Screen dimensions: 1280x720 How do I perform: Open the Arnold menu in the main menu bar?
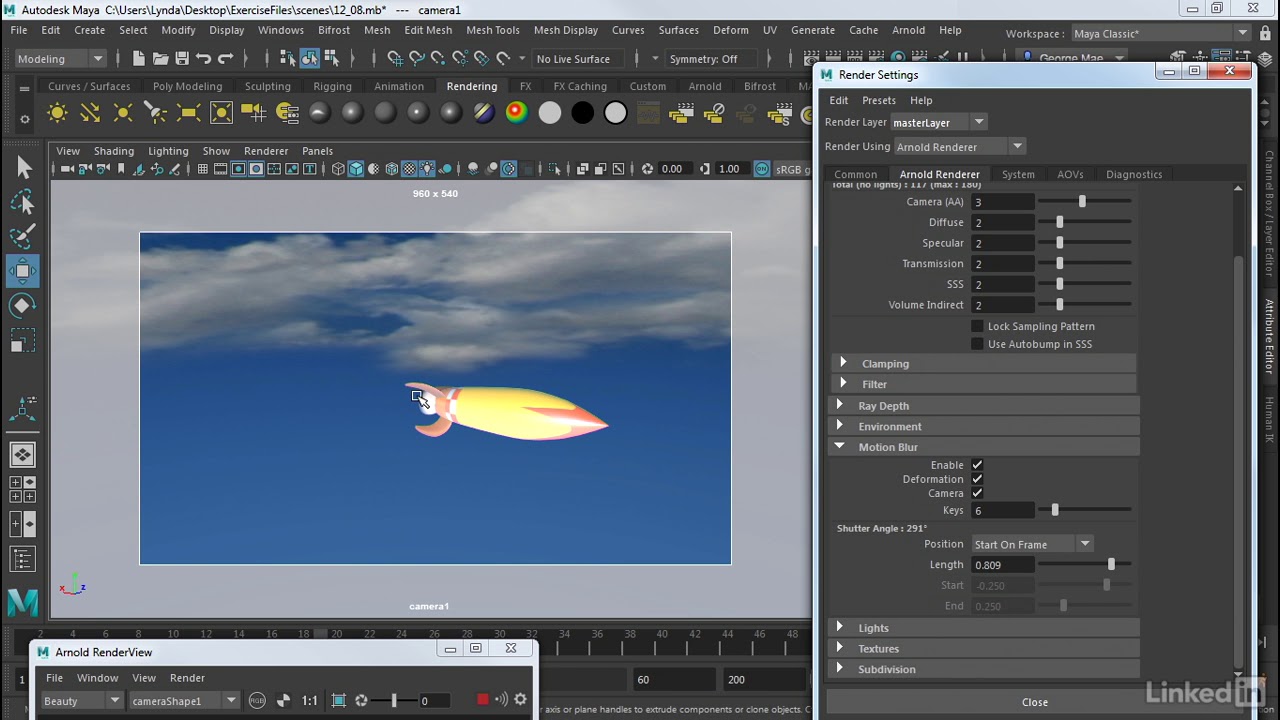(909, 30)
